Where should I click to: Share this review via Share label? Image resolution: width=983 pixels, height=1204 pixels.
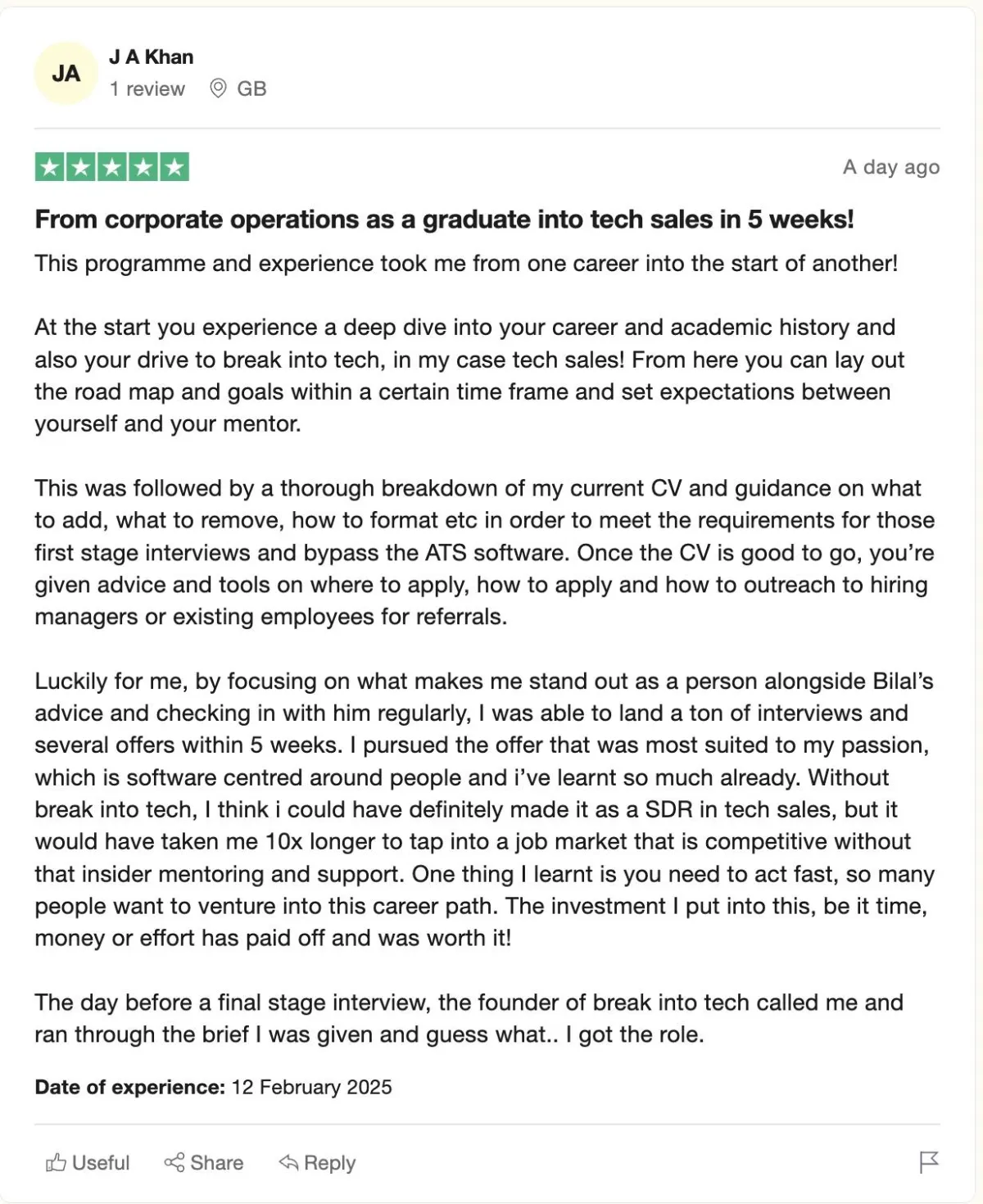pos(216,1162)
